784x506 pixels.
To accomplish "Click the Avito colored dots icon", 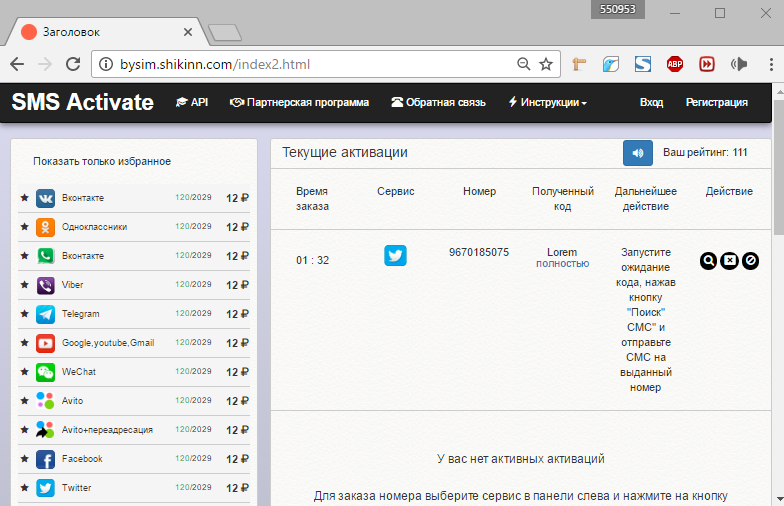I will click(45, 401).
